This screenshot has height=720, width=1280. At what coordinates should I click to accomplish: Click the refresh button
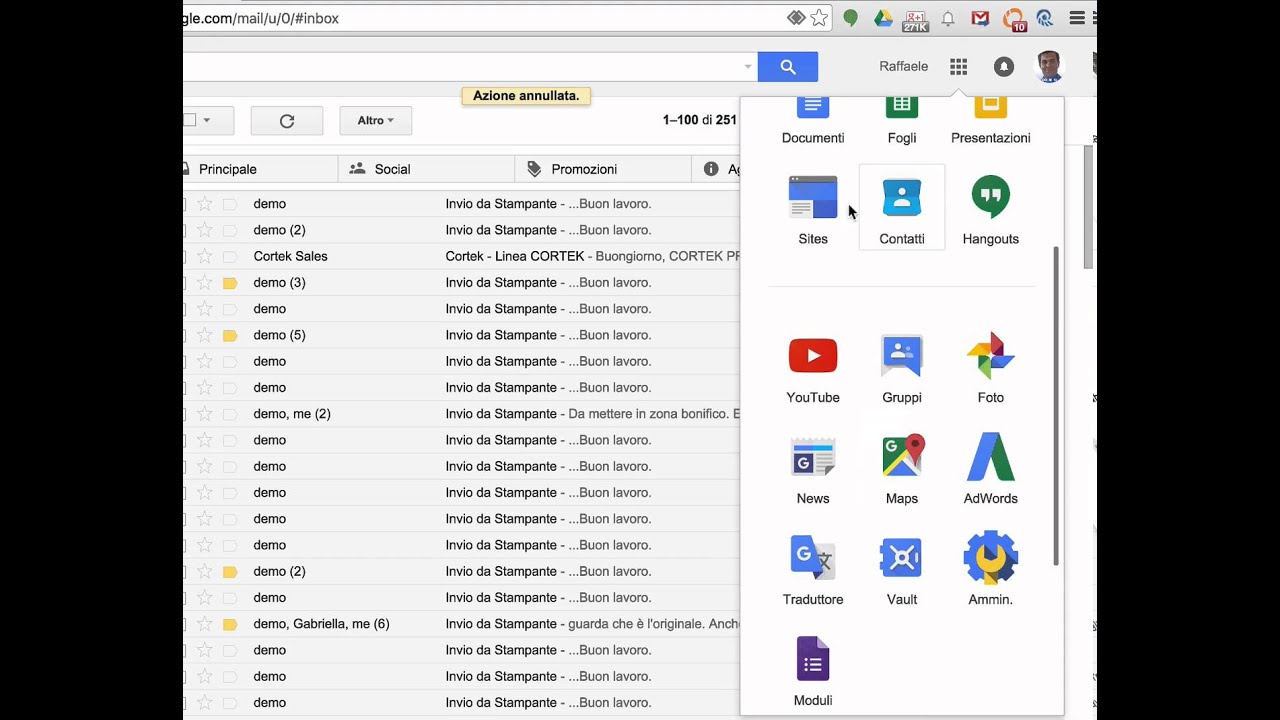[x=287, y=121]
